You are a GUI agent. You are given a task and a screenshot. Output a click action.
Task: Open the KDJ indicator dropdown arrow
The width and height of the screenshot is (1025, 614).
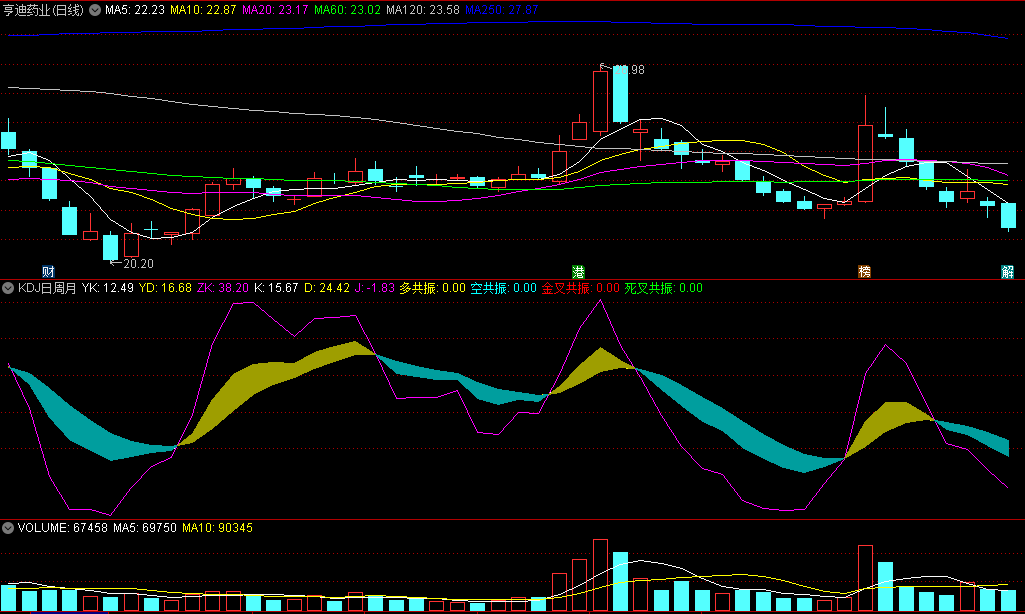(x=8, y=288)
